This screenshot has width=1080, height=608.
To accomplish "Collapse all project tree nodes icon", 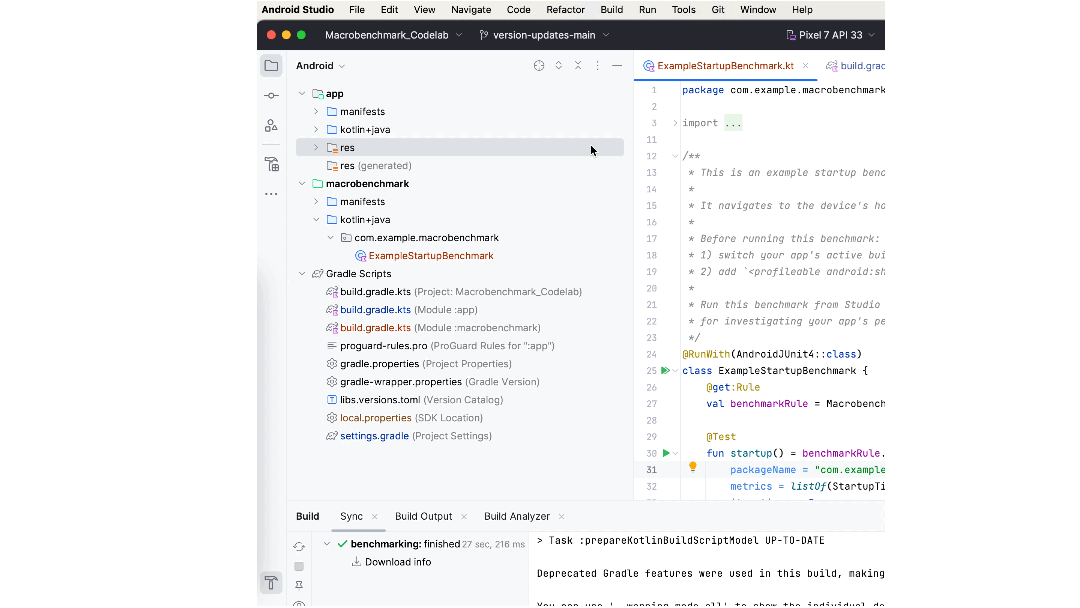I will [x=578, y=66].
